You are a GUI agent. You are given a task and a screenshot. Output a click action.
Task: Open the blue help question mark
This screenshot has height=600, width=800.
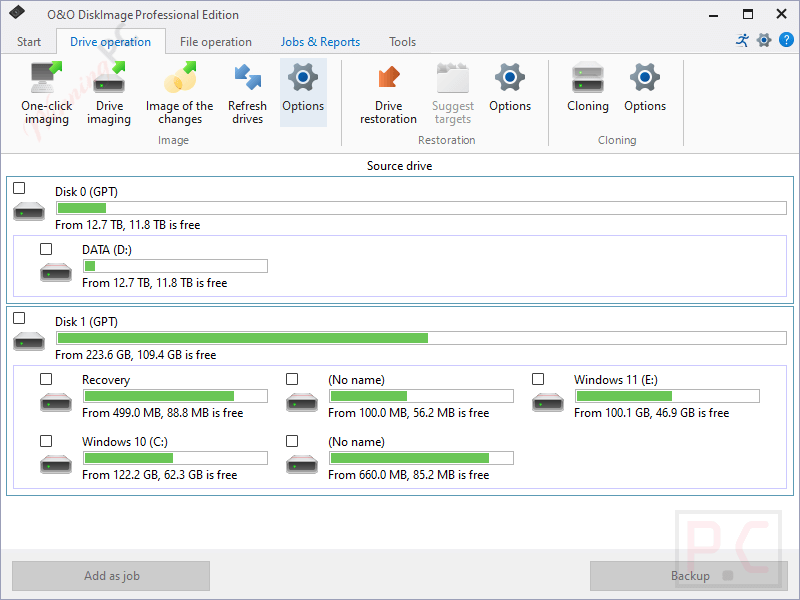tap(786, 40)
